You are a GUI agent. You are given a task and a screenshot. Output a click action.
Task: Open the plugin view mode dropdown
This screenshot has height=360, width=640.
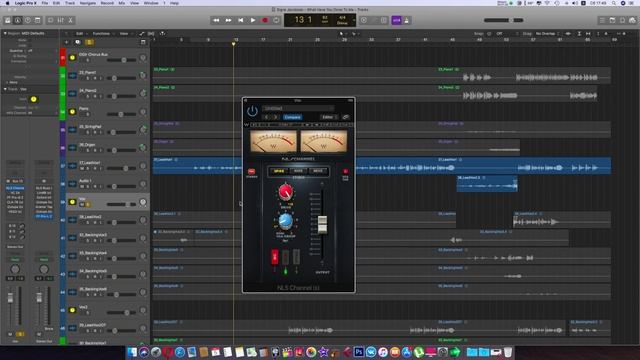(x=328, y=117)
